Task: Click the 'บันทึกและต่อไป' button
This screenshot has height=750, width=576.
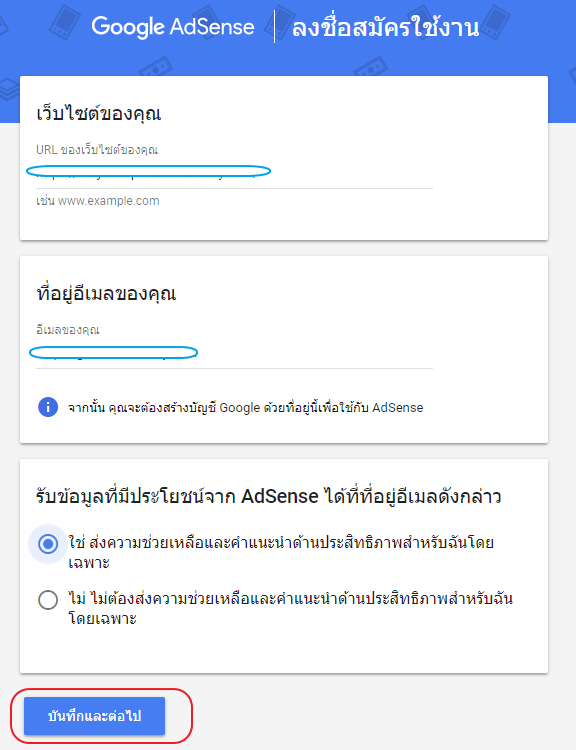Action: point(95,716)
